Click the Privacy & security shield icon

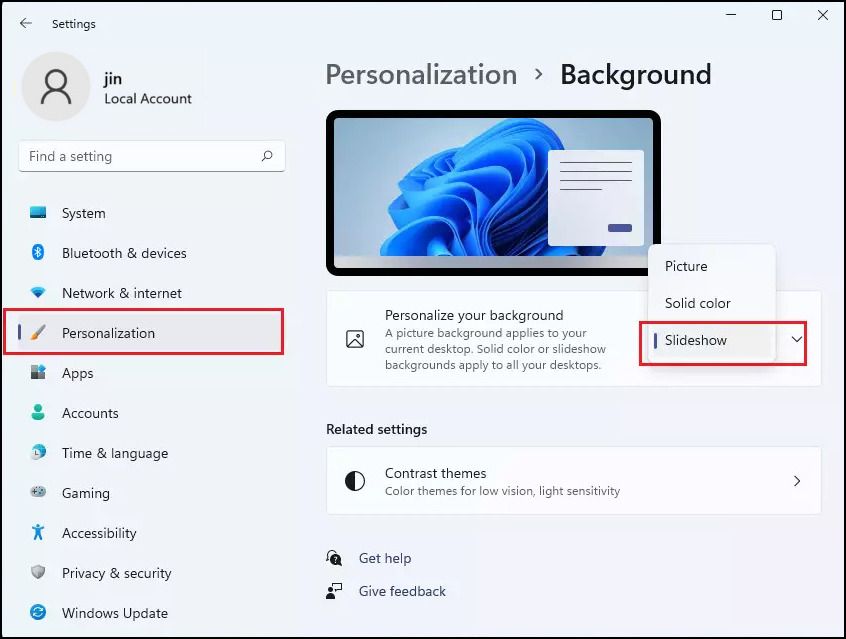[x=38, y=572]
